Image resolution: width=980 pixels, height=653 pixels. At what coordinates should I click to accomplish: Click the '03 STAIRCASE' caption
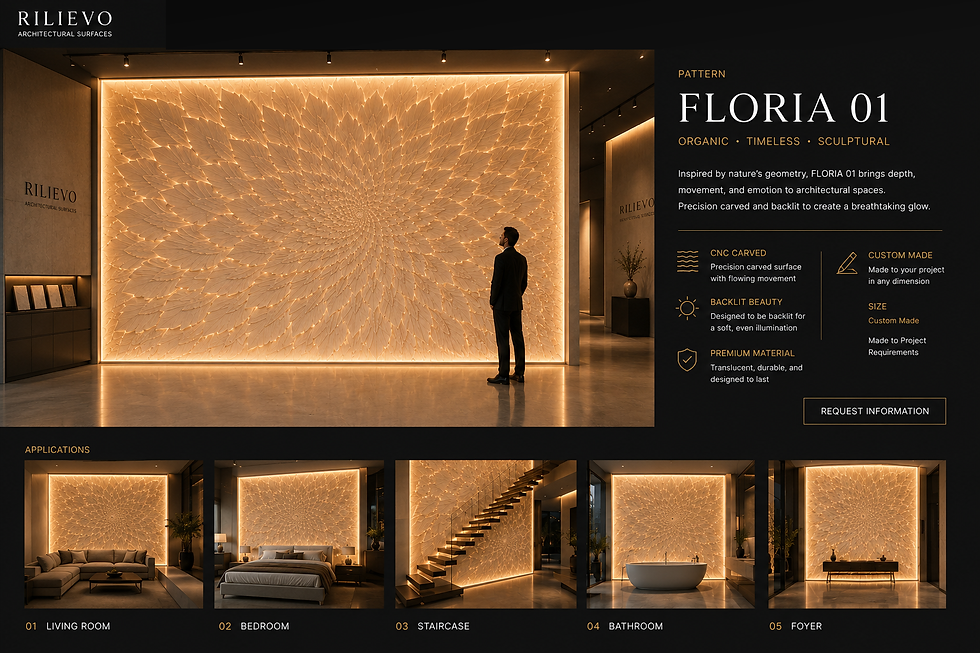pos(432,626)
